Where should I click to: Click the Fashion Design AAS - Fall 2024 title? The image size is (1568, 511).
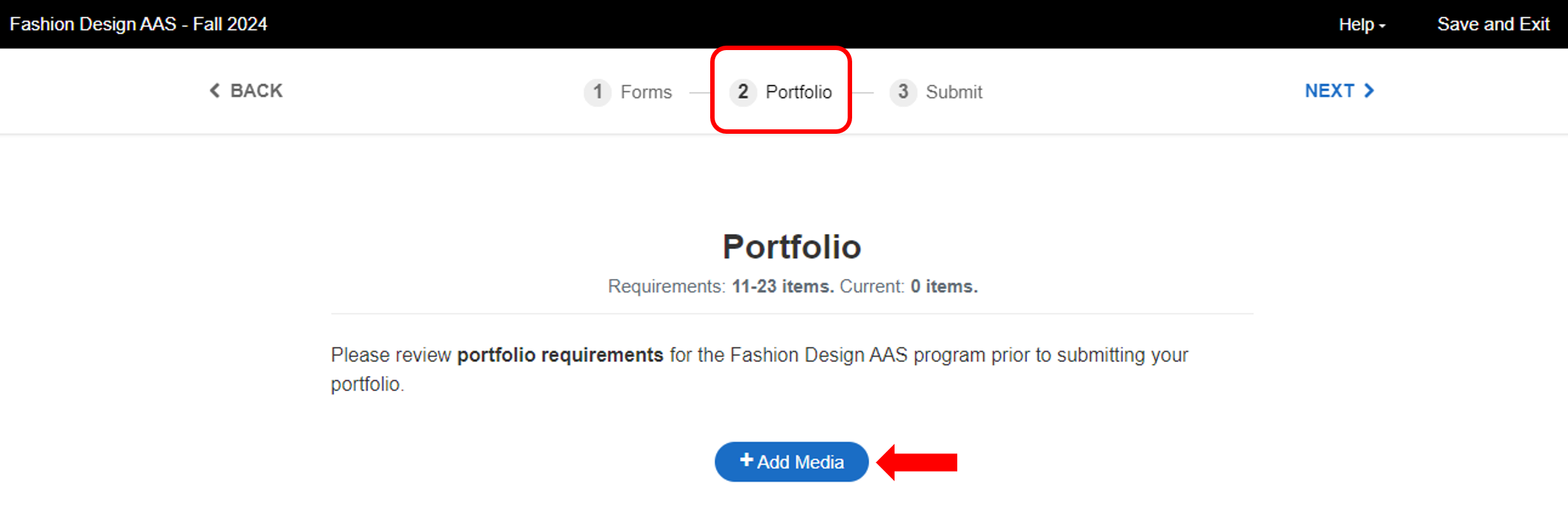(x=138, y=24)
